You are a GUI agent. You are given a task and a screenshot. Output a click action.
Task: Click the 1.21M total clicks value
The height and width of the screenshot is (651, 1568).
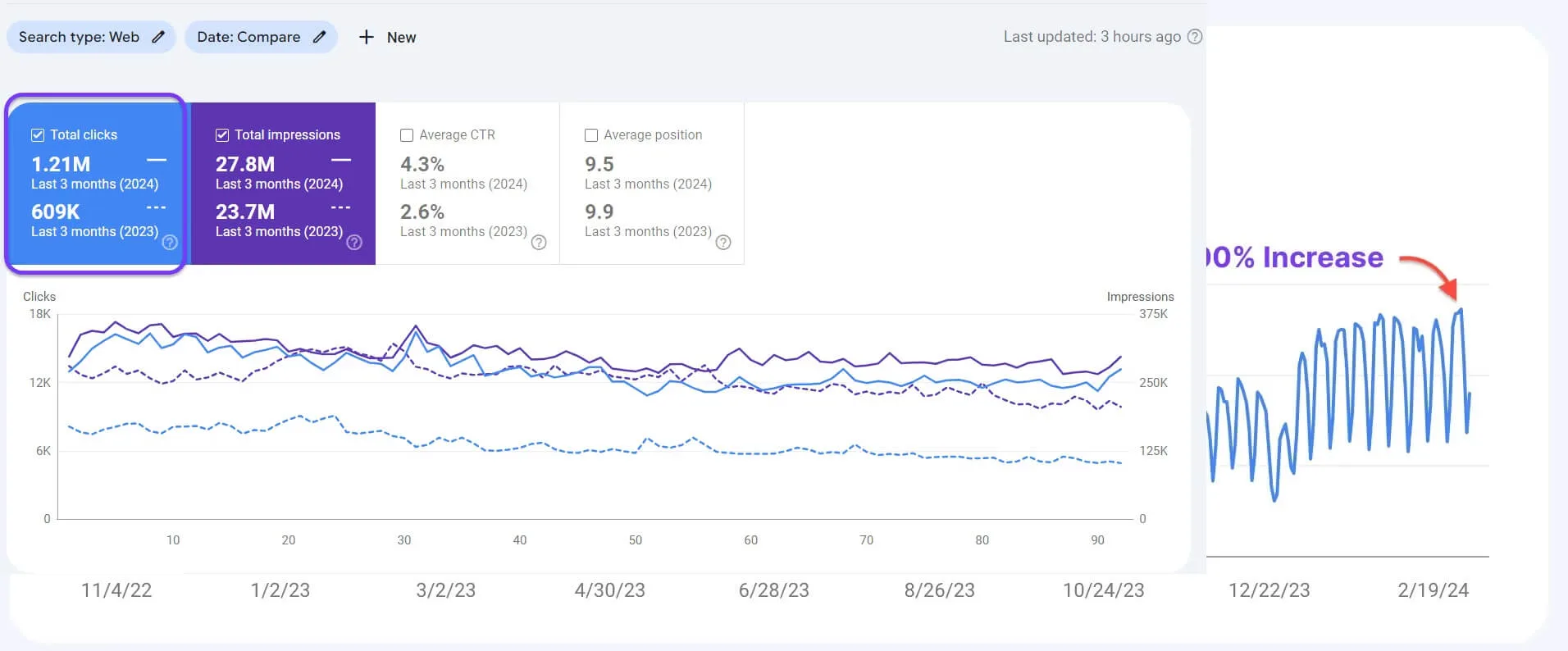pyautogui.click(x=61, y=164)
